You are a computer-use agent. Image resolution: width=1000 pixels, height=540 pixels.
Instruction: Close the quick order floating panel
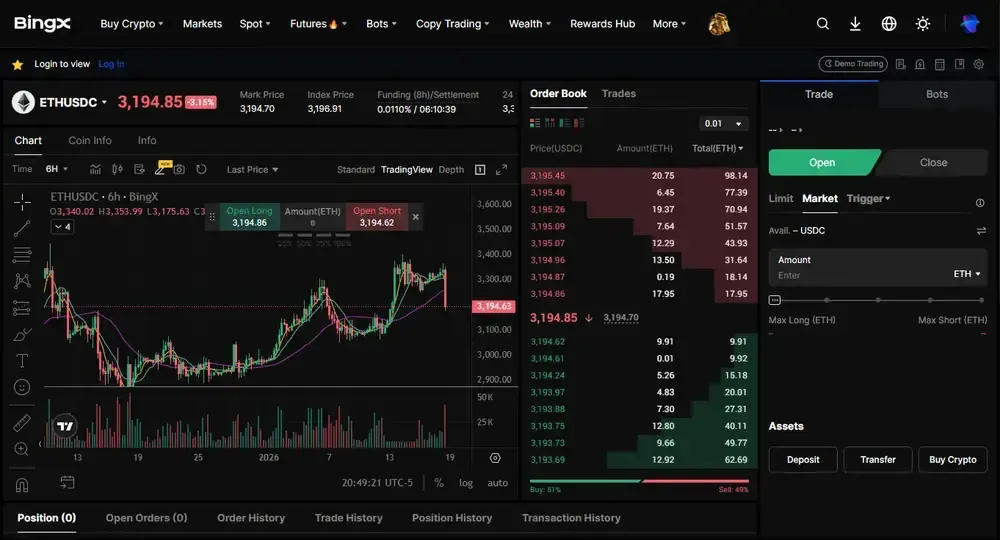(x=415, y=217)
